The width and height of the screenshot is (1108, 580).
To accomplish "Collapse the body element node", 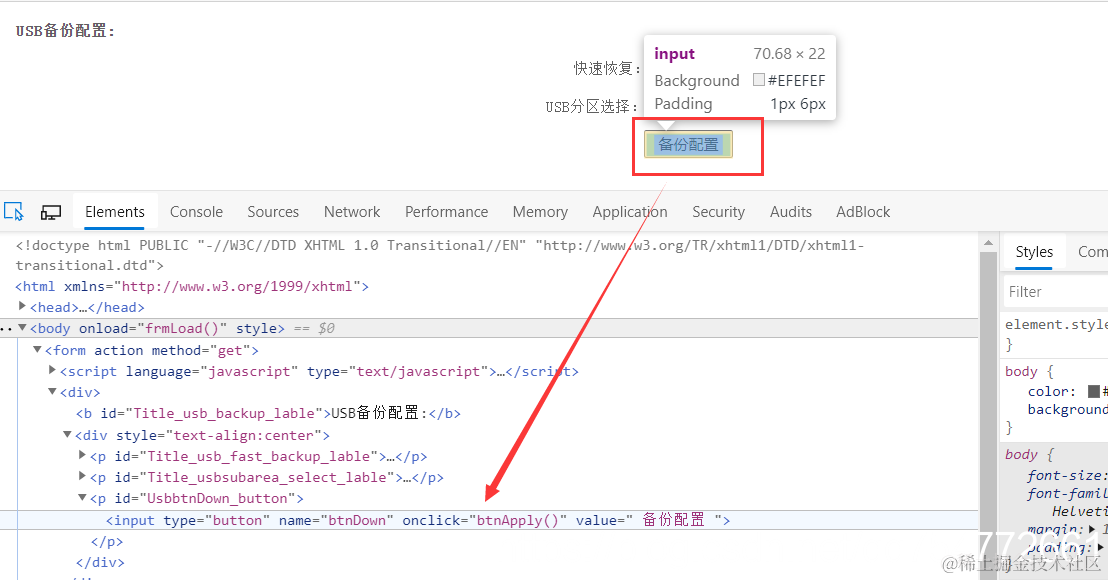I will click(x=23, y=328).
